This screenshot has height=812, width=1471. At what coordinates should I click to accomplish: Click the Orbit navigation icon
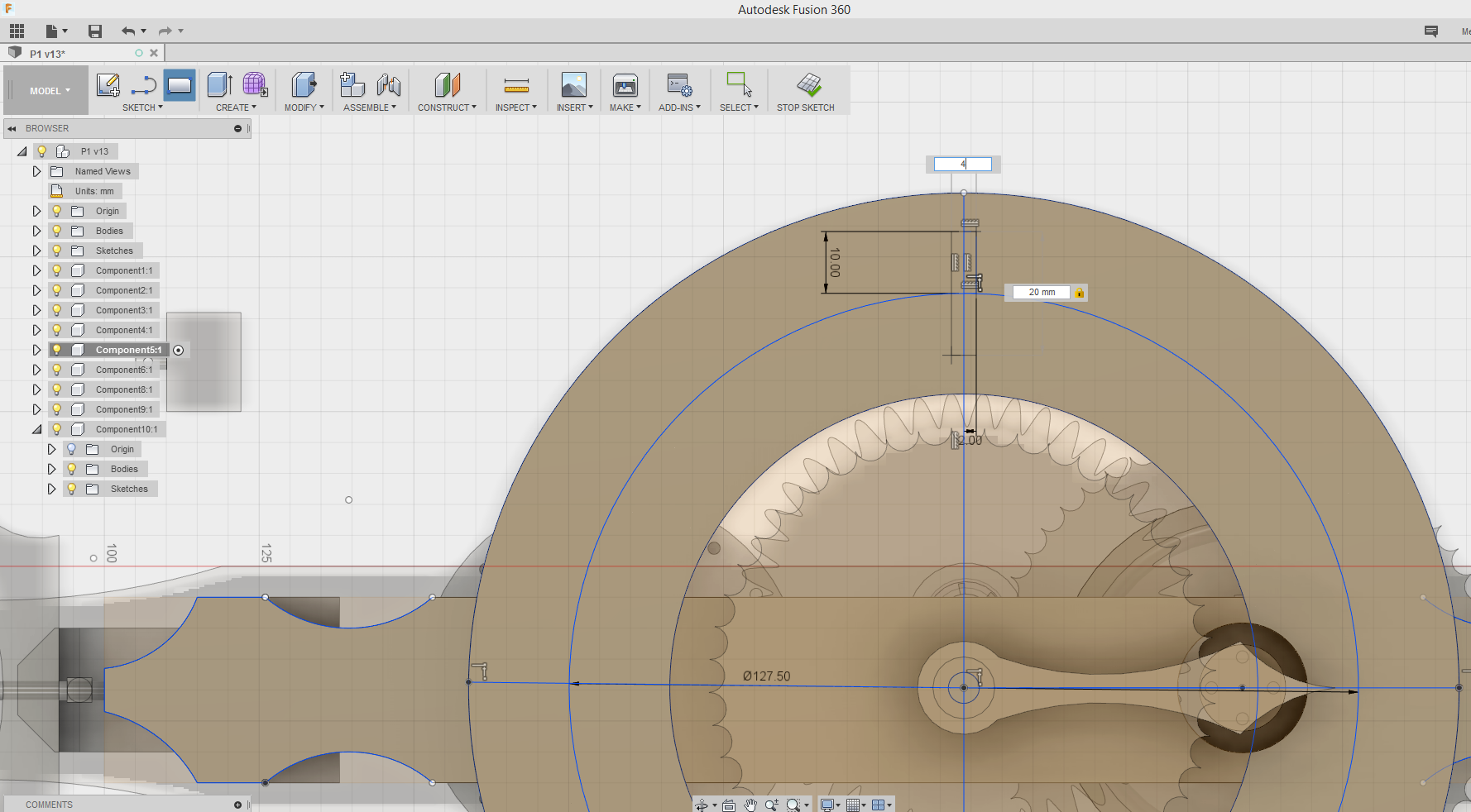[x=702, y=805]
